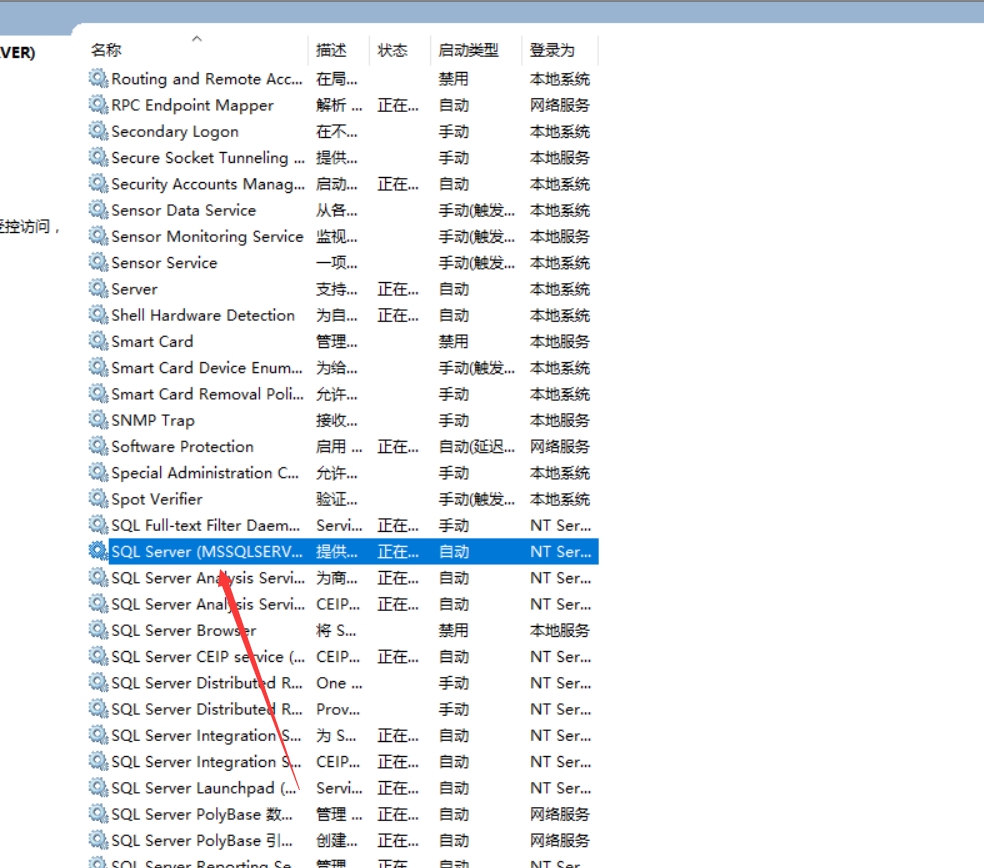This screenshot has height=868, width=984.
Task: Click the Sensor Monitoring Service name text
Action: [207, 237]
